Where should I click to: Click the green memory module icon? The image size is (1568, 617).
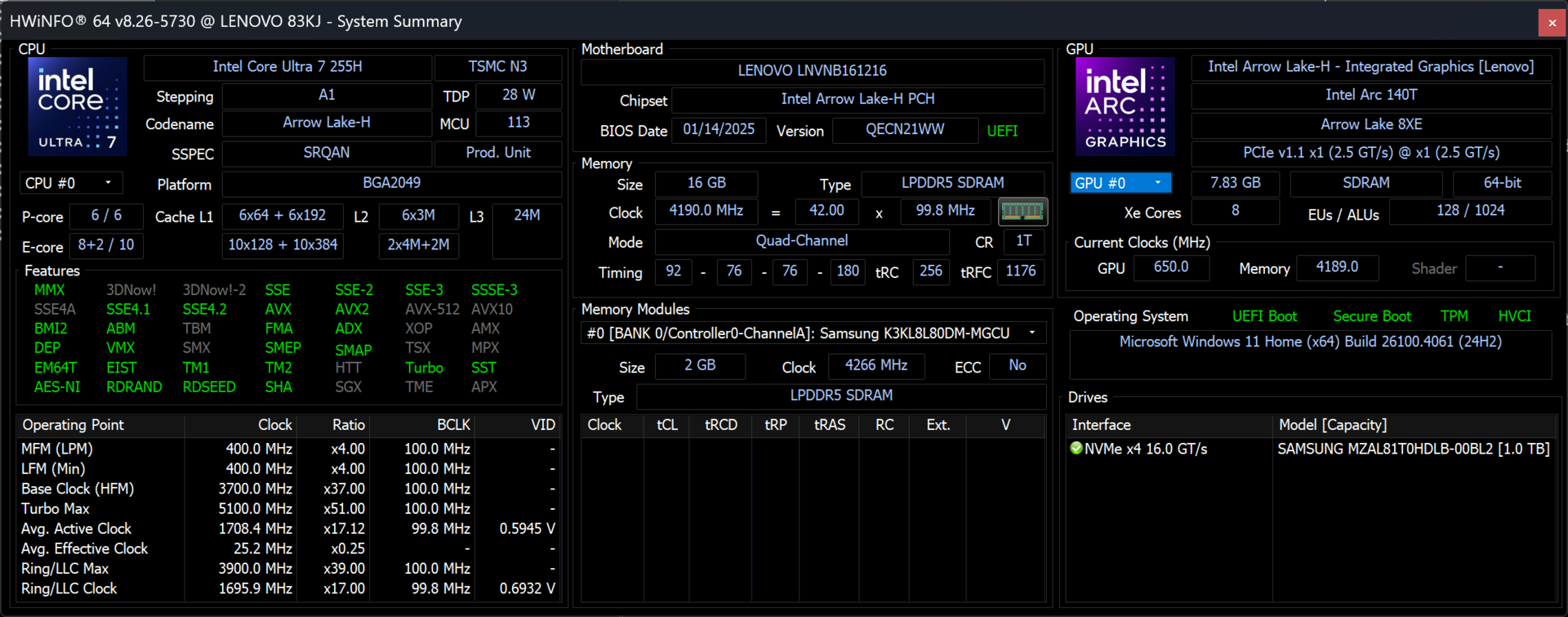point(1022,212)
